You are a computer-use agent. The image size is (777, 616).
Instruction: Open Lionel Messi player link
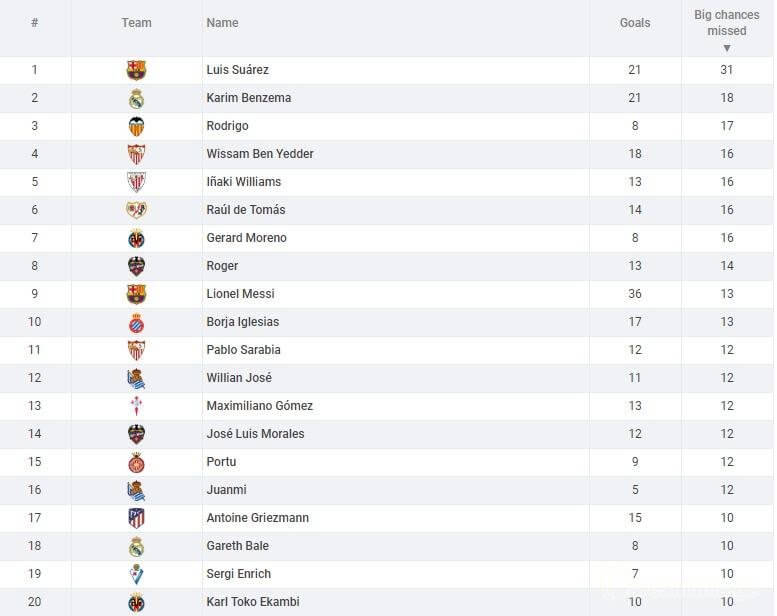(240, 294)
